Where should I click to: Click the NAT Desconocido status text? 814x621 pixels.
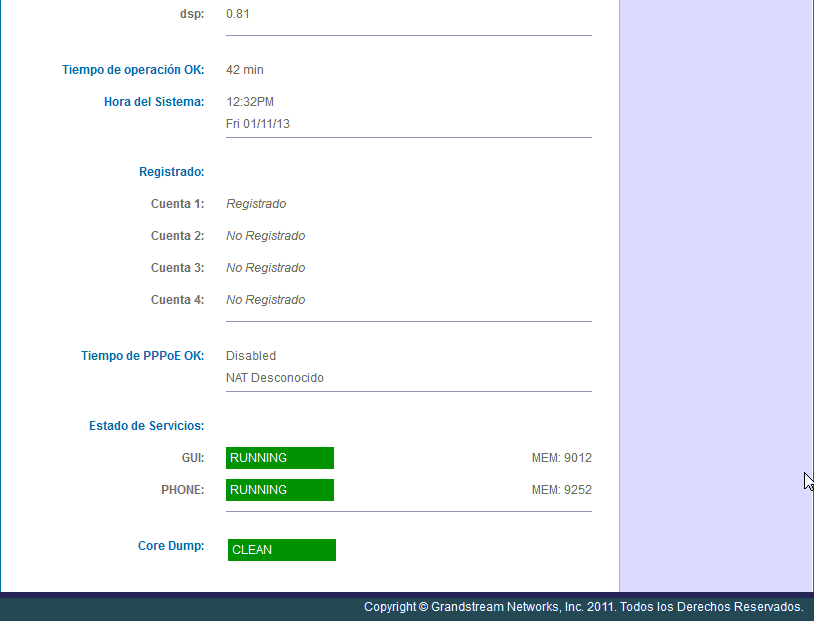pos(274,377)
